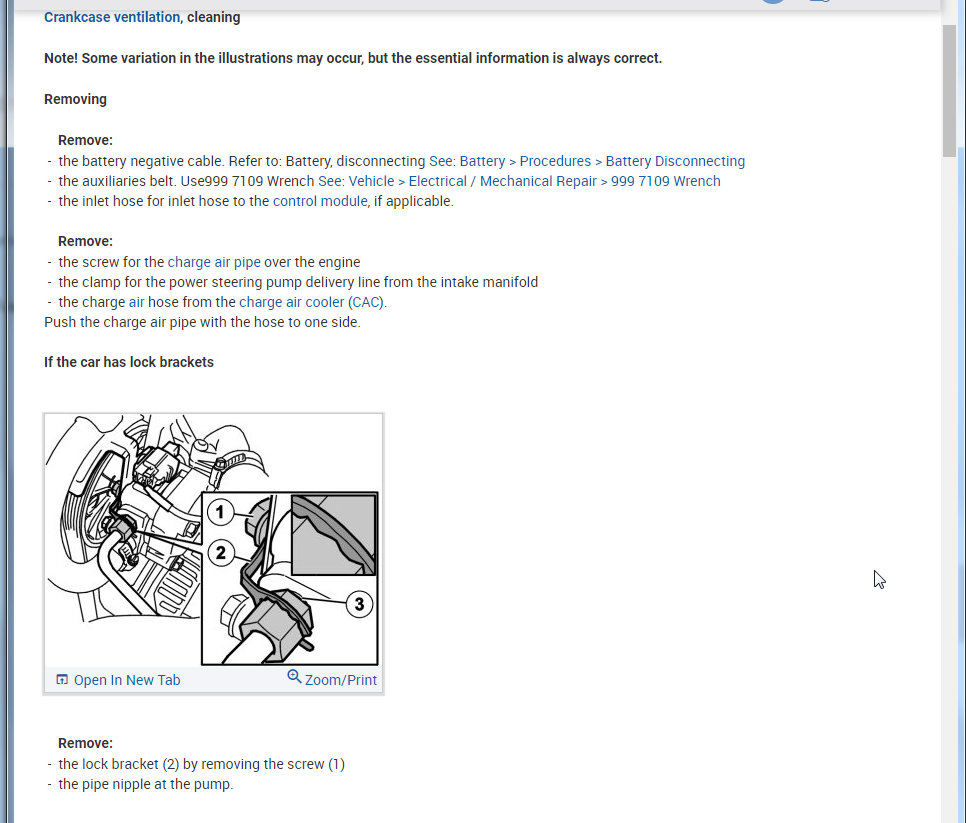Click the Open In New Tab text

click(127, 680)
